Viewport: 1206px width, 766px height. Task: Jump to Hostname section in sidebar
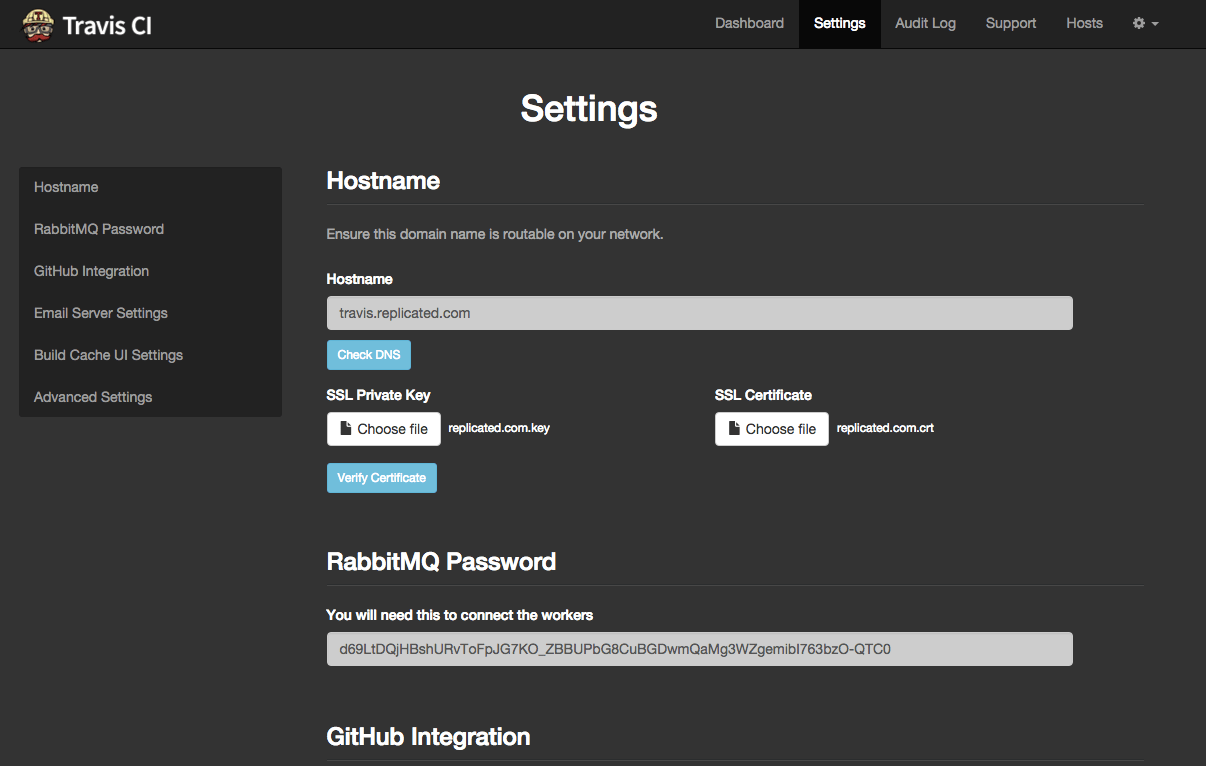click(x=150, y=187)
